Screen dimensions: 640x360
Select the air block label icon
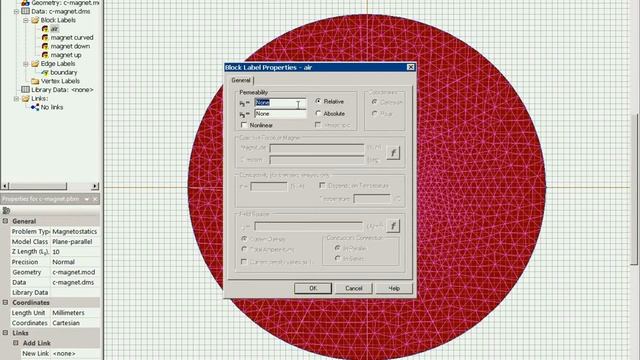[x=45, y=29]
